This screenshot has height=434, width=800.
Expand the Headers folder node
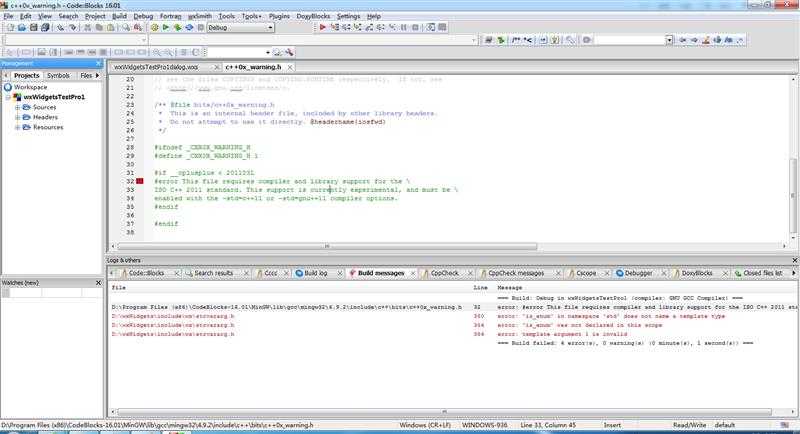pos(17,117)
